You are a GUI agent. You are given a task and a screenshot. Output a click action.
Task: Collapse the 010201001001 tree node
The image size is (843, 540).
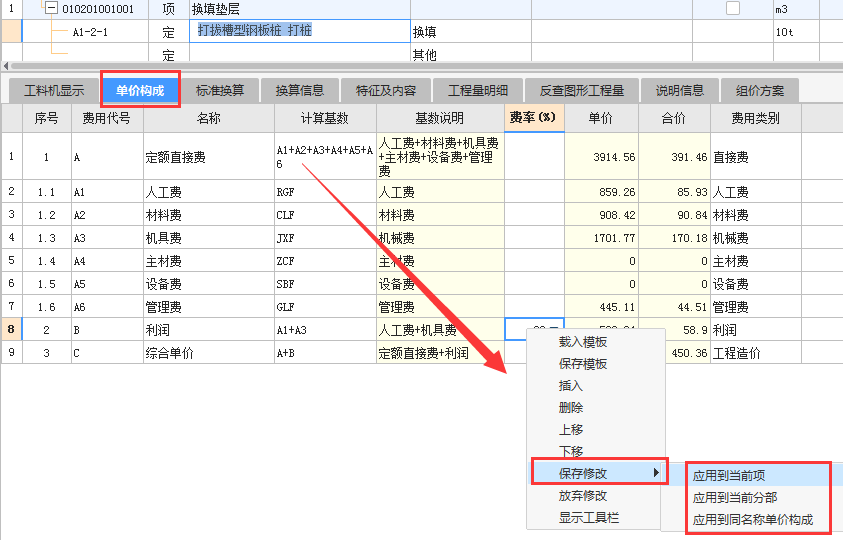(51, 8)
